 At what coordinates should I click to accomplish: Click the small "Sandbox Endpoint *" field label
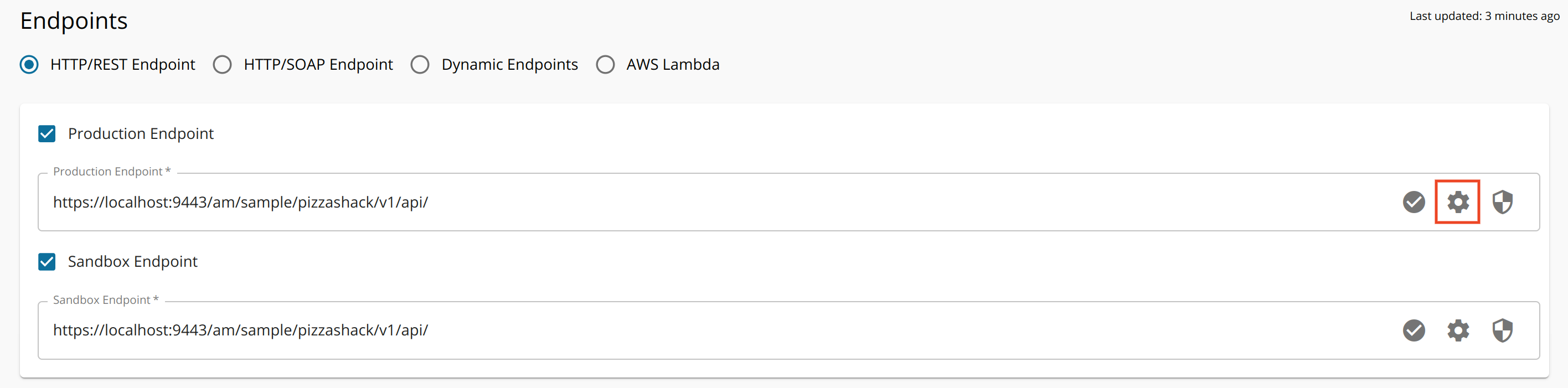point(105,300)
